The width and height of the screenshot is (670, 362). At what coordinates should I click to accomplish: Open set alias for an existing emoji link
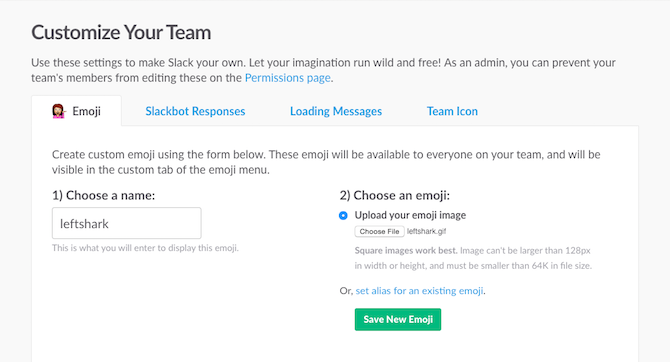click(x=420, y=291)
